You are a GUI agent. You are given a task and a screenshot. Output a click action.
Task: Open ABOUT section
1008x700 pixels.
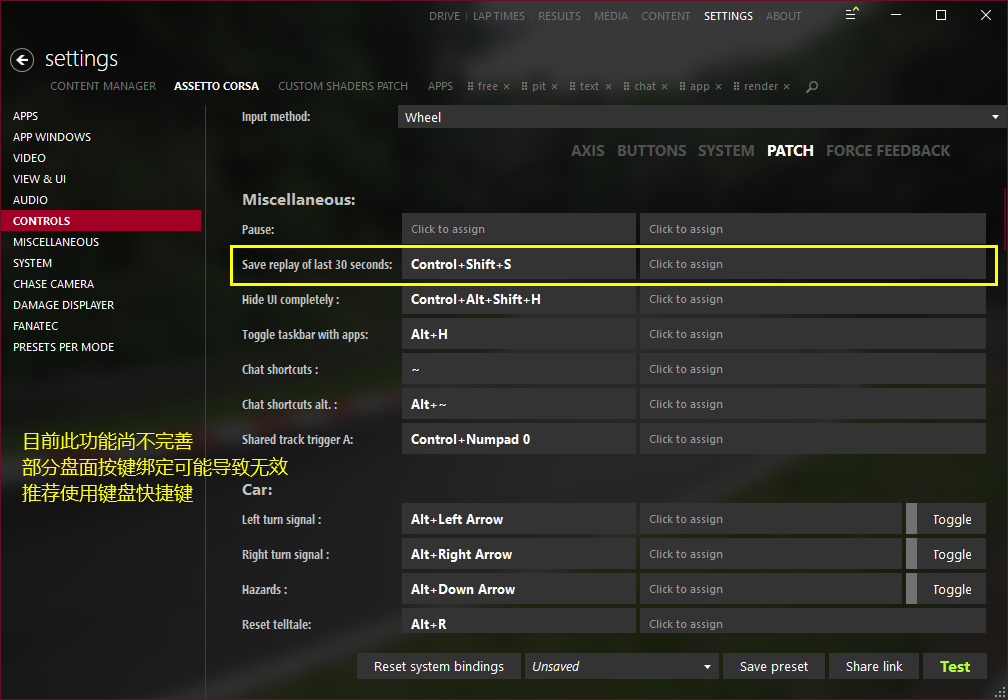point(784,16)
